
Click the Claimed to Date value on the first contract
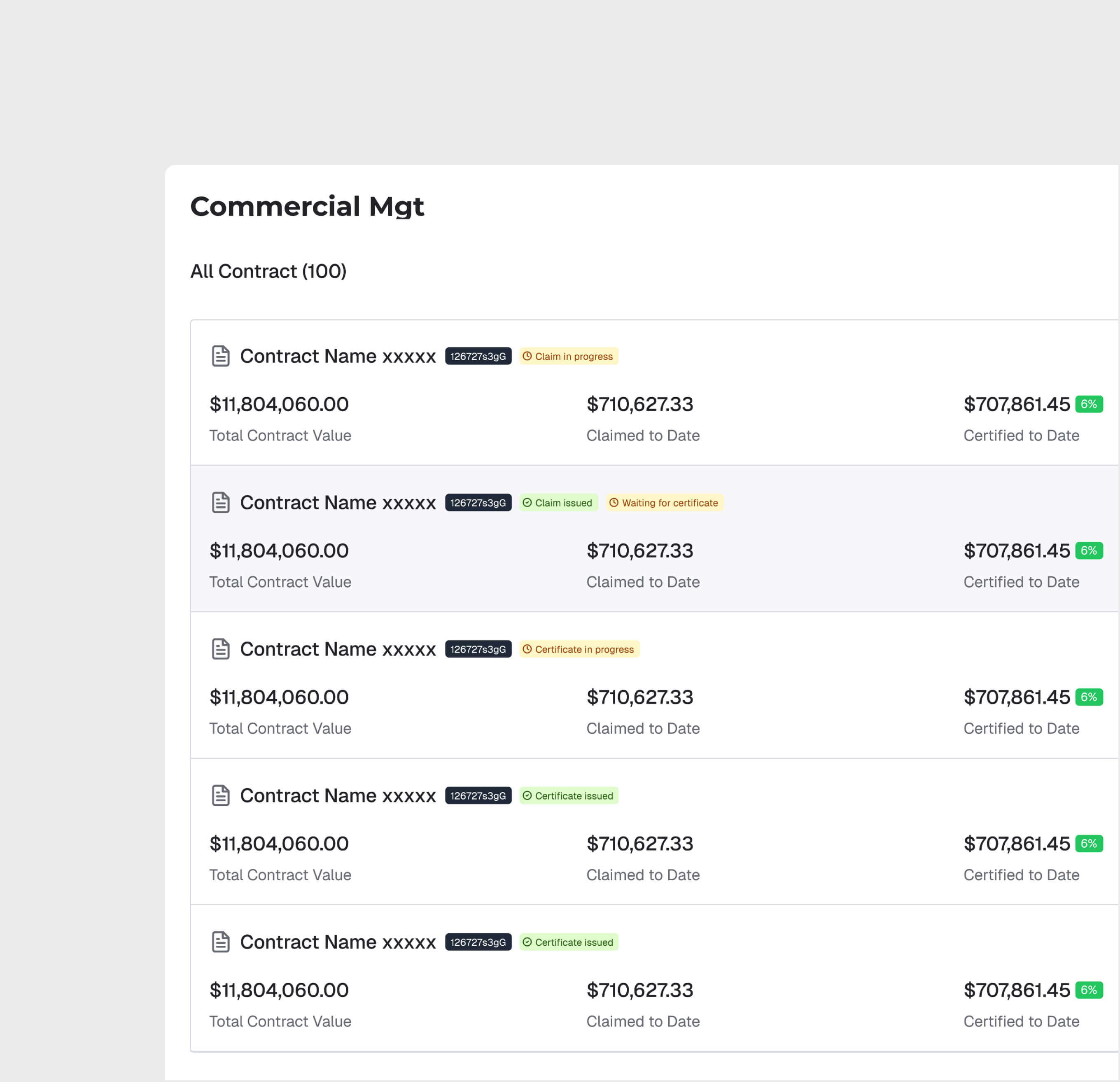[x=640, y=404]
